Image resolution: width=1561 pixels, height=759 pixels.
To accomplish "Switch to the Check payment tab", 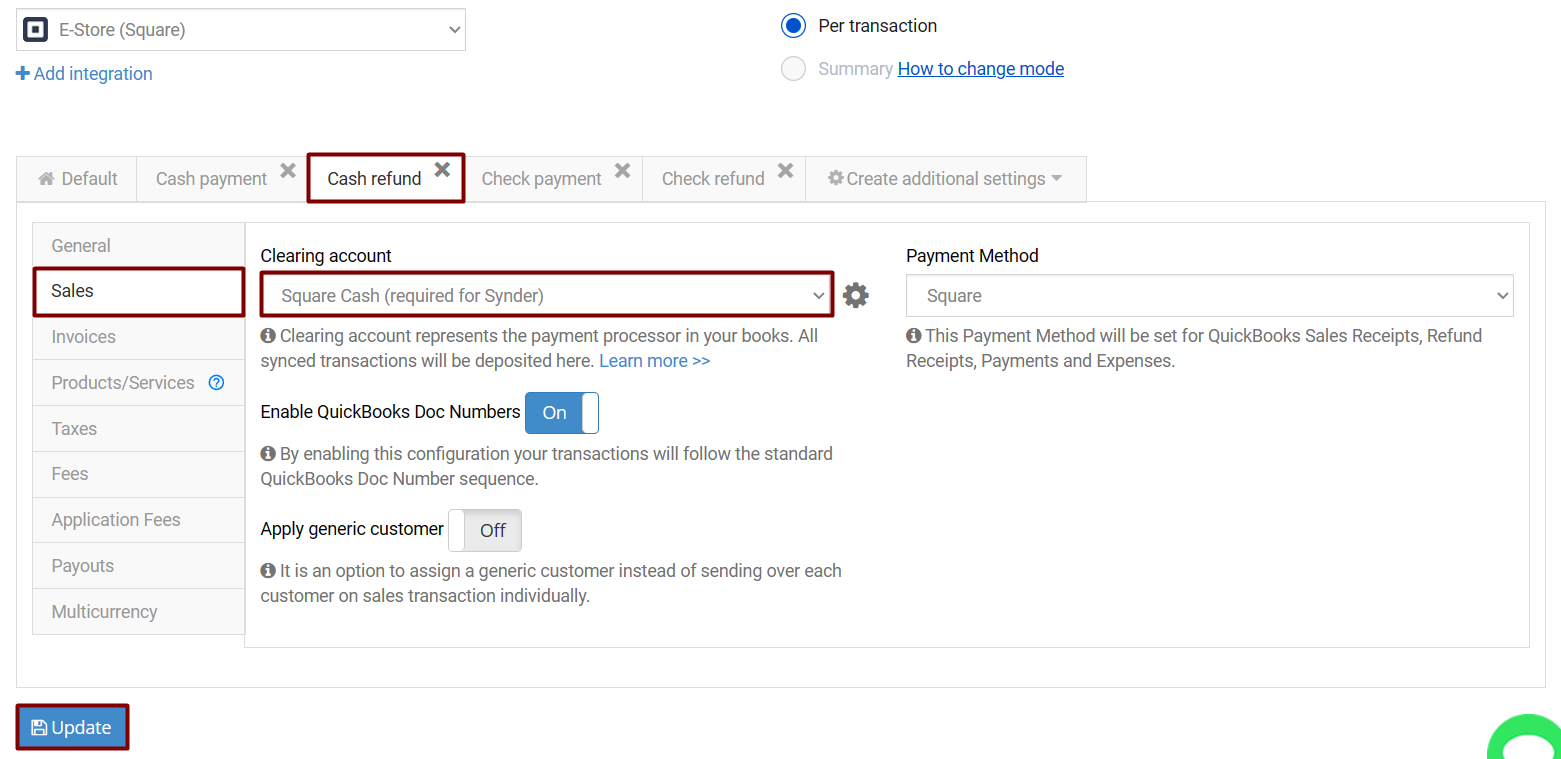I will [x=541, y=179].
